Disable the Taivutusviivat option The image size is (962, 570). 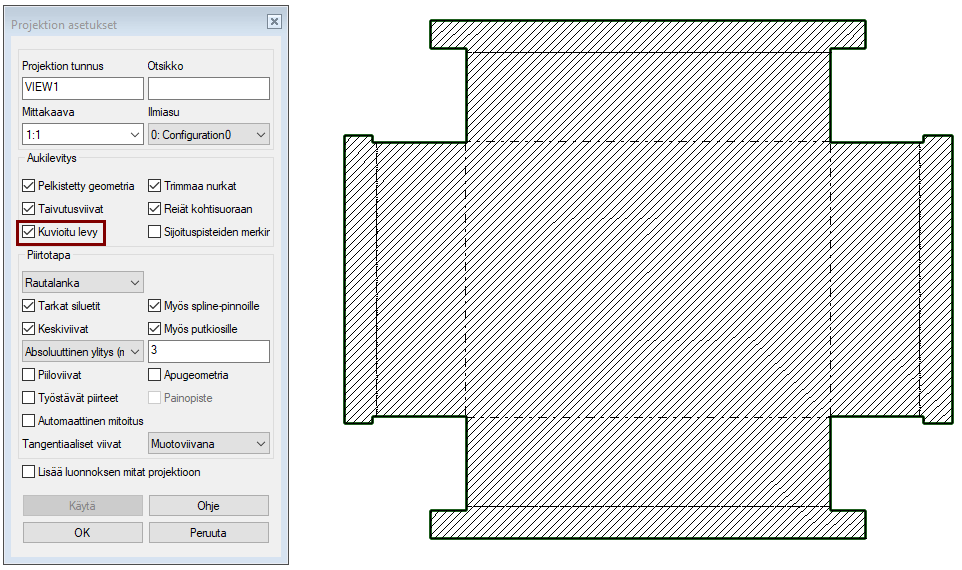29,209
